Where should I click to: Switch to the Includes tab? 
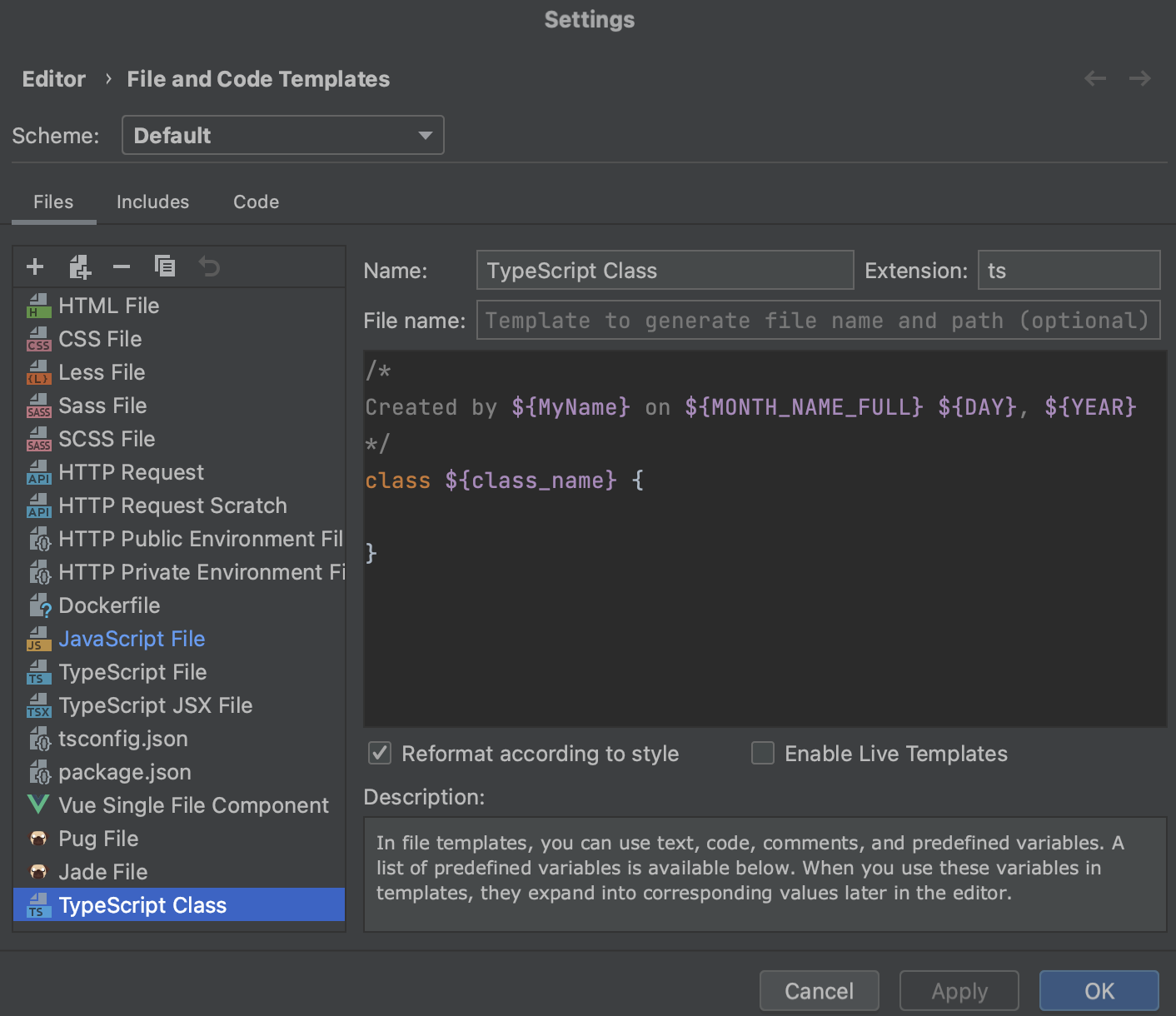pyautogui.click(x=152, y=202)
